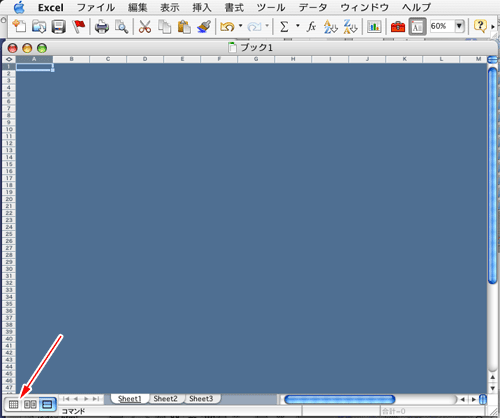
Task: Open the Chart Wizard icon
Action: pos(374,27)
